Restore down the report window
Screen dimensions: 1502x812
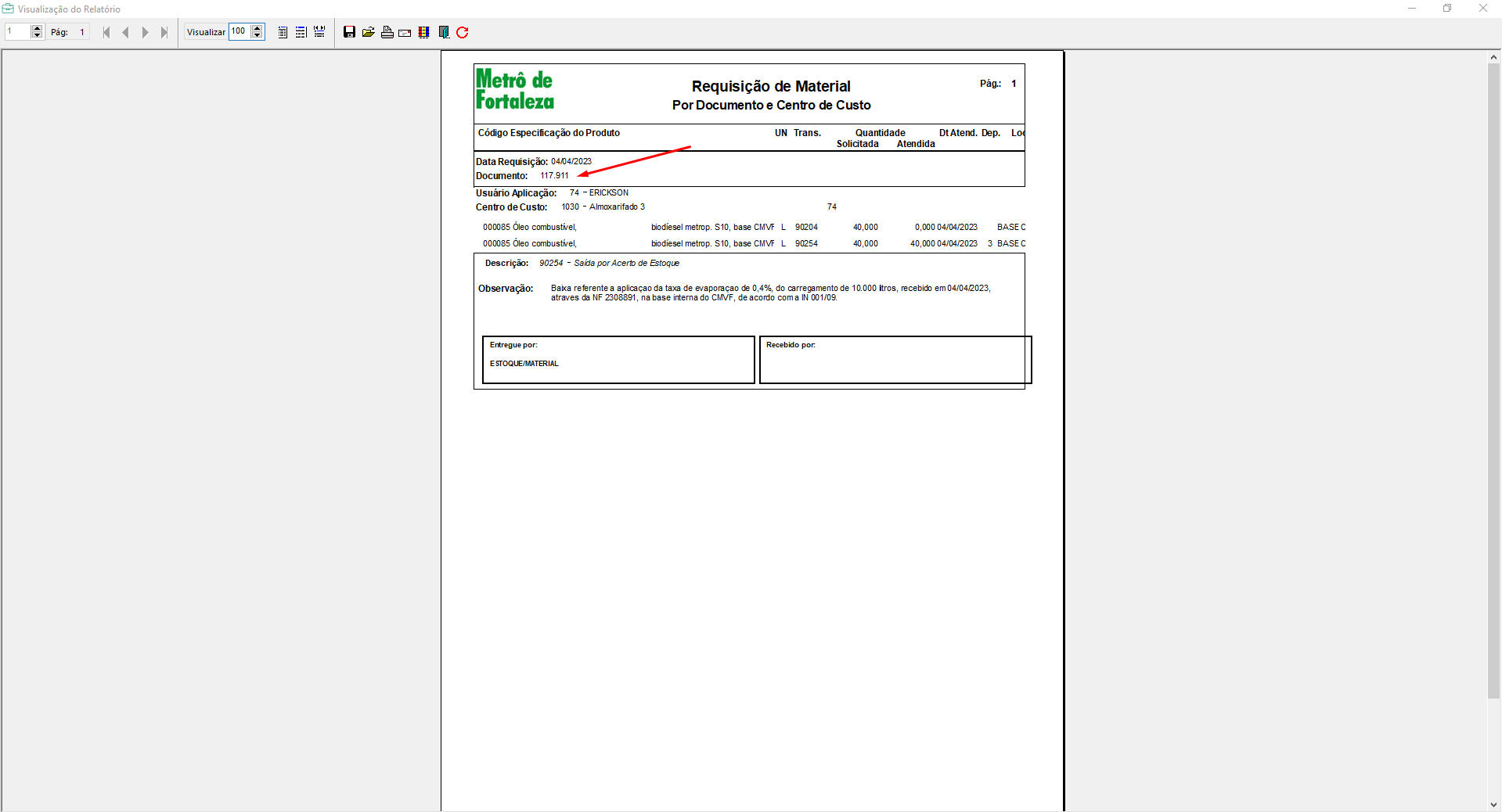pos(1447,9)
